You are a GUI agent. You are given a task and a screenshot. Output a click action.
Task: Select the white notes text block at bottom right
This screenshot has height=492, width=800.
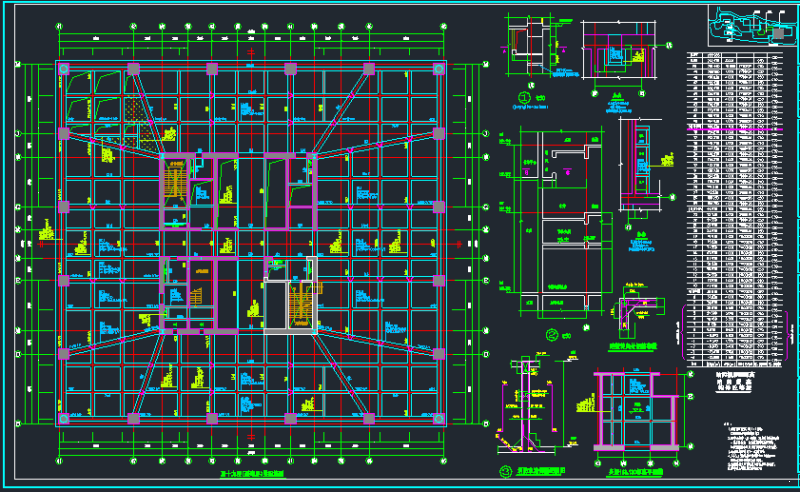pyautogui.click(x=751, y=447)
